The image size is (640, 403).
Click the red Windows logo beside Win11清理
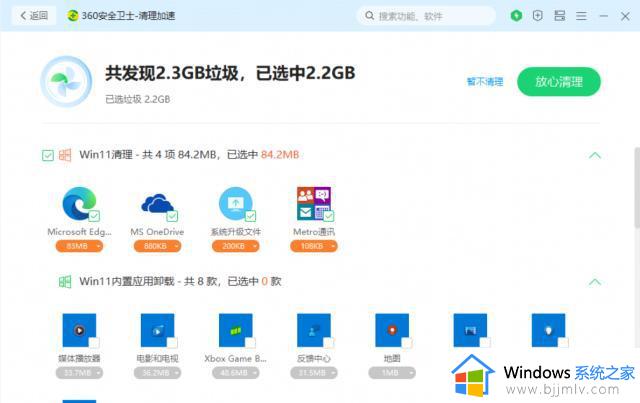[65, 155]
